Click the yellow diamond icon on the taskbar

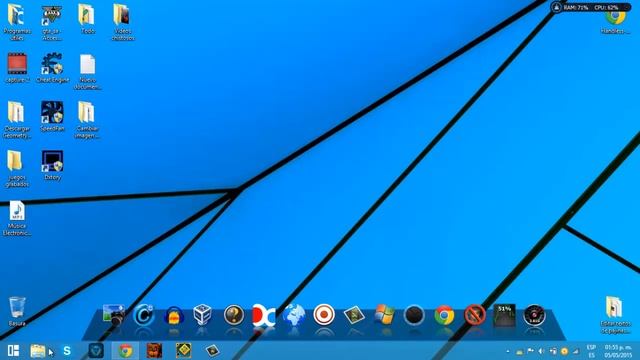184,351
